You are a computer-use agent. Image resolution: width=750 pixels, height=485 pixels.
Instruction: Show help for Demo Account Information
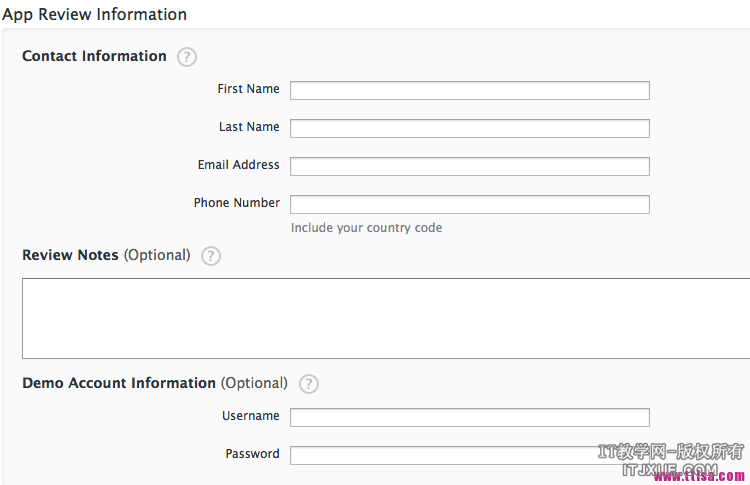[x=309, y=384]
